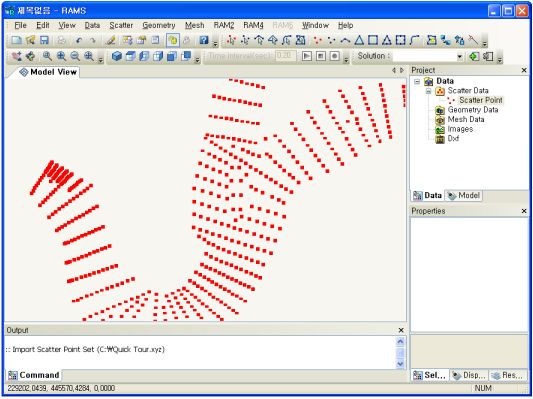Click the square with vertex nodes tool
The height and width of the screenshot is (399, 533).
401,40
